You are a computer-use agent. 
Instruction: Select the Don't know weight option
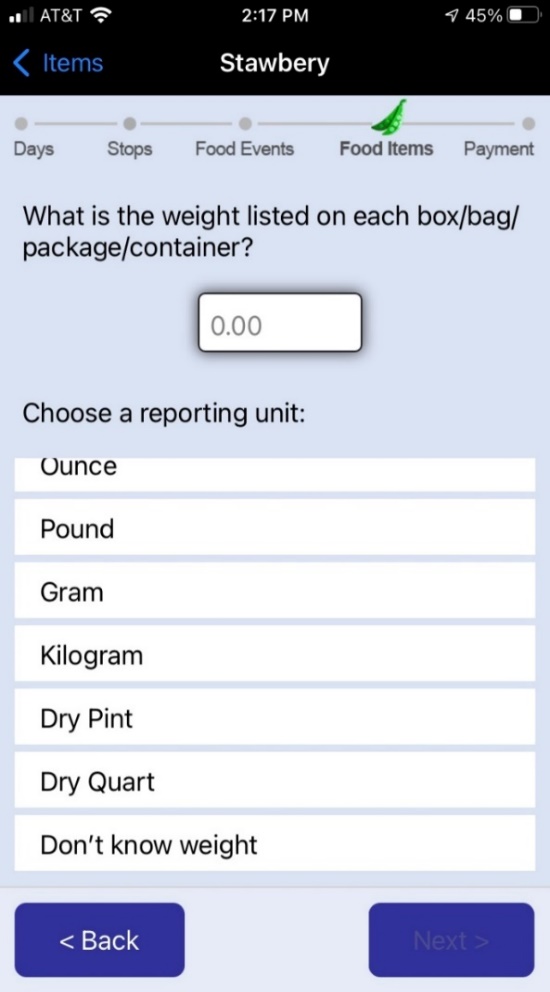point(275,843)
